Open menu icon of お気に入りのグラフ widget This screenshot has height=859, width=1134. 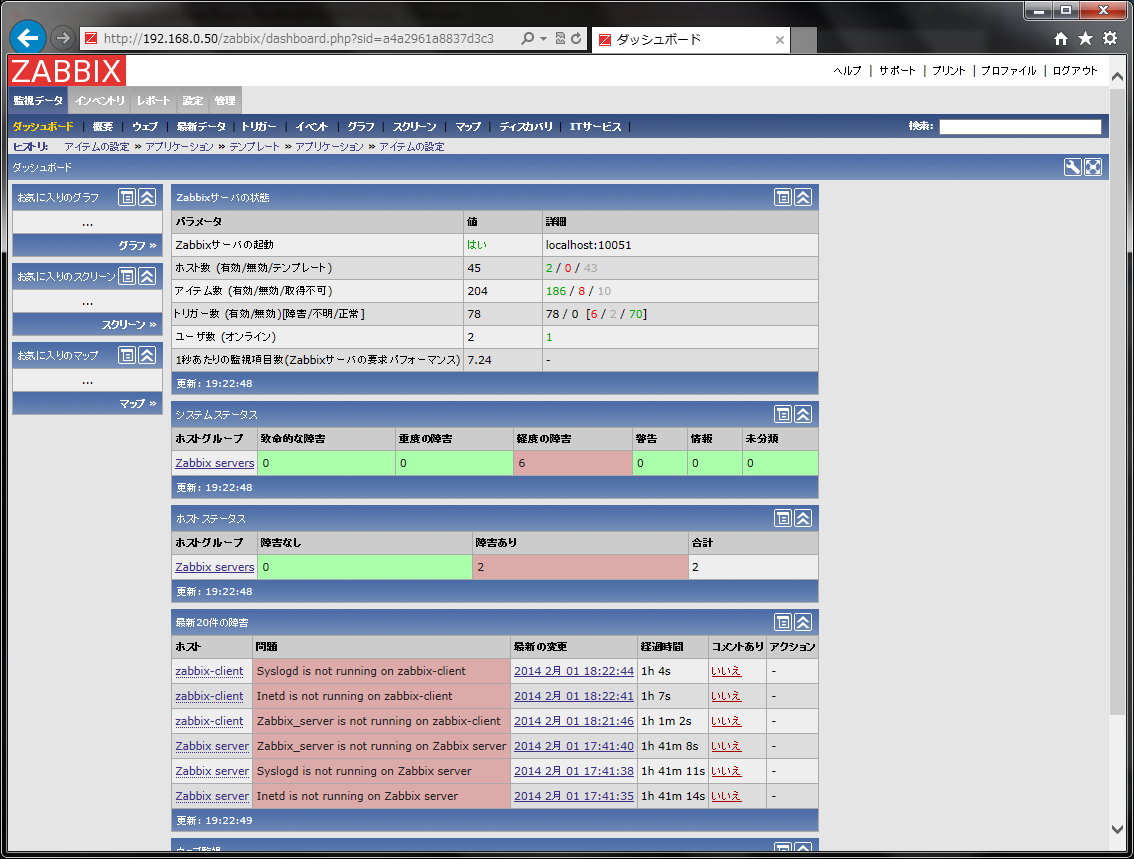(x=127, y=197)
